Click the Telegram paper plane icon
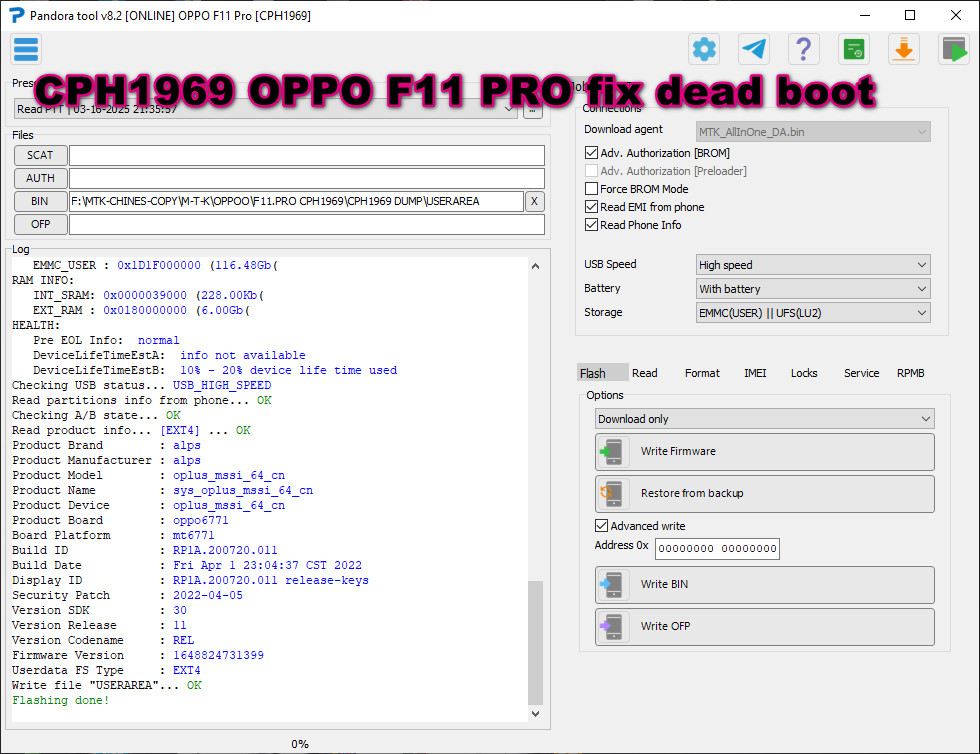The image size is (980, 754). point(754,49)
